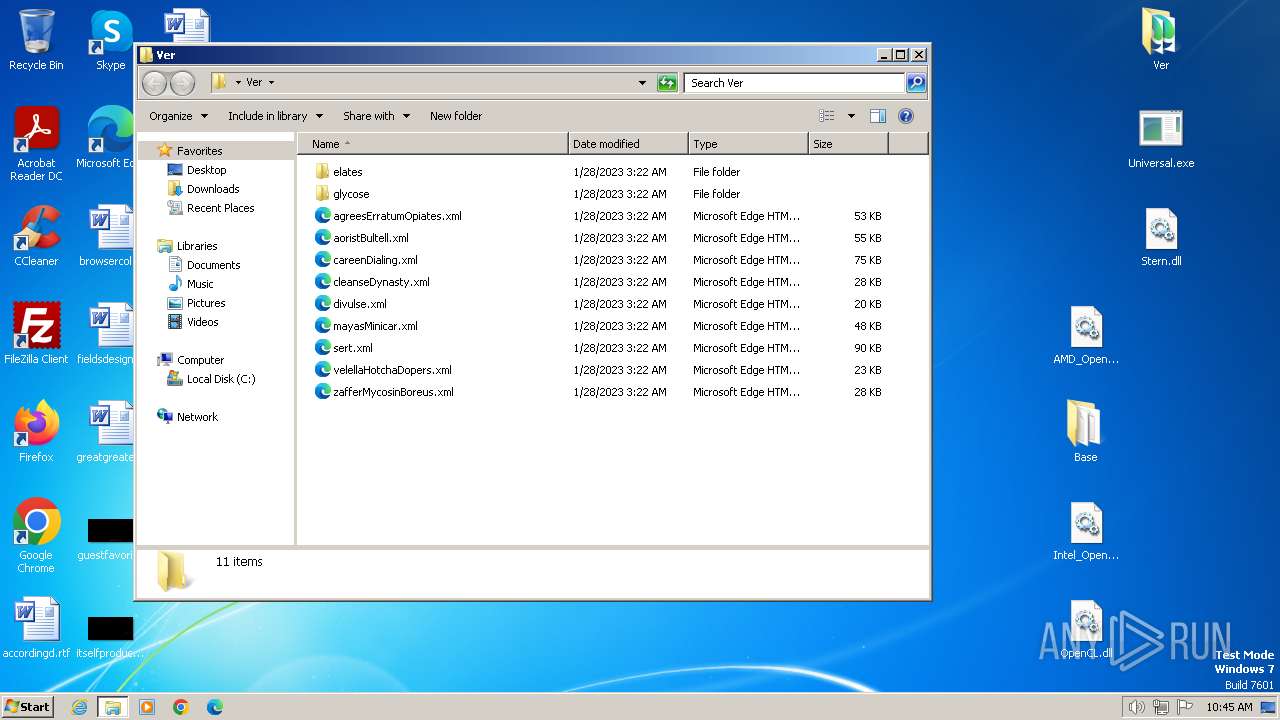Image resolution: width=1280 pixels, height=720 pixels.
Task: Select Music library
Action: [200, 284]
